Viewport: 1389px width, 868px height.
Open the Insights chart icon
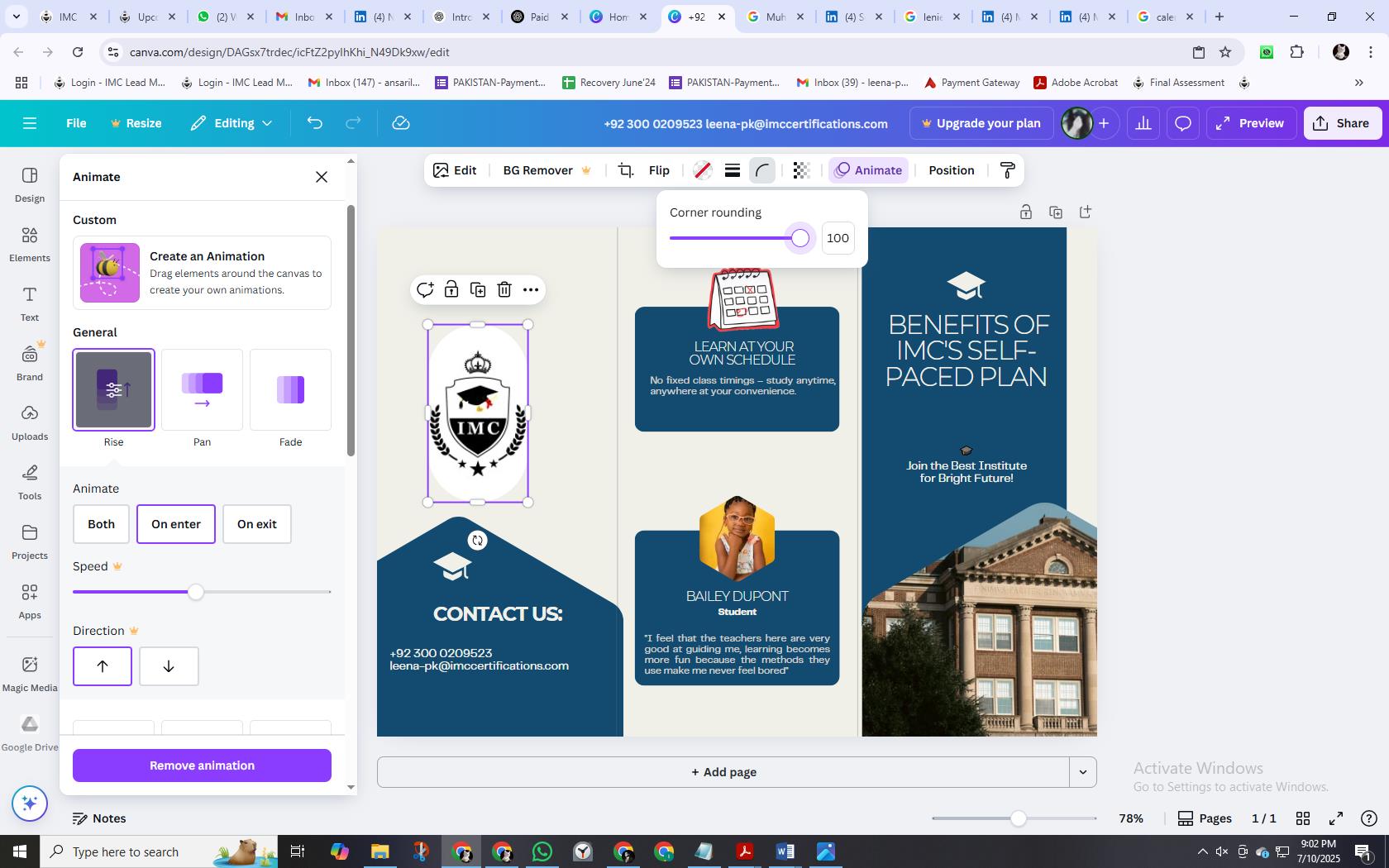pos(1143,123)
